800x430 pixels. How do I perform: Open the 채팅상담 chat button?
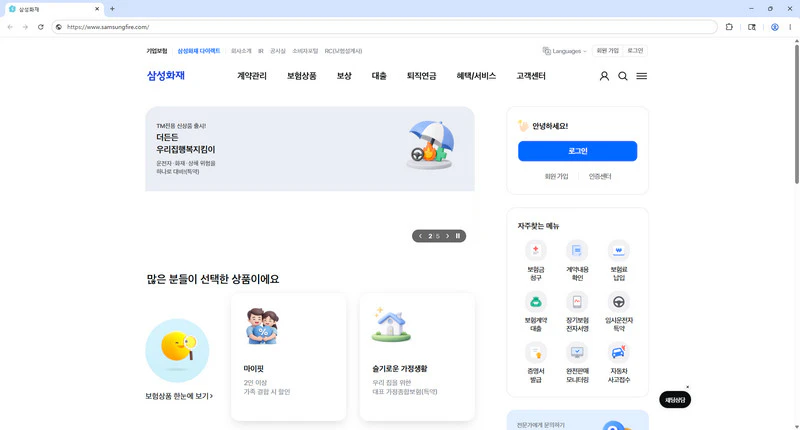tap(675, 400)
